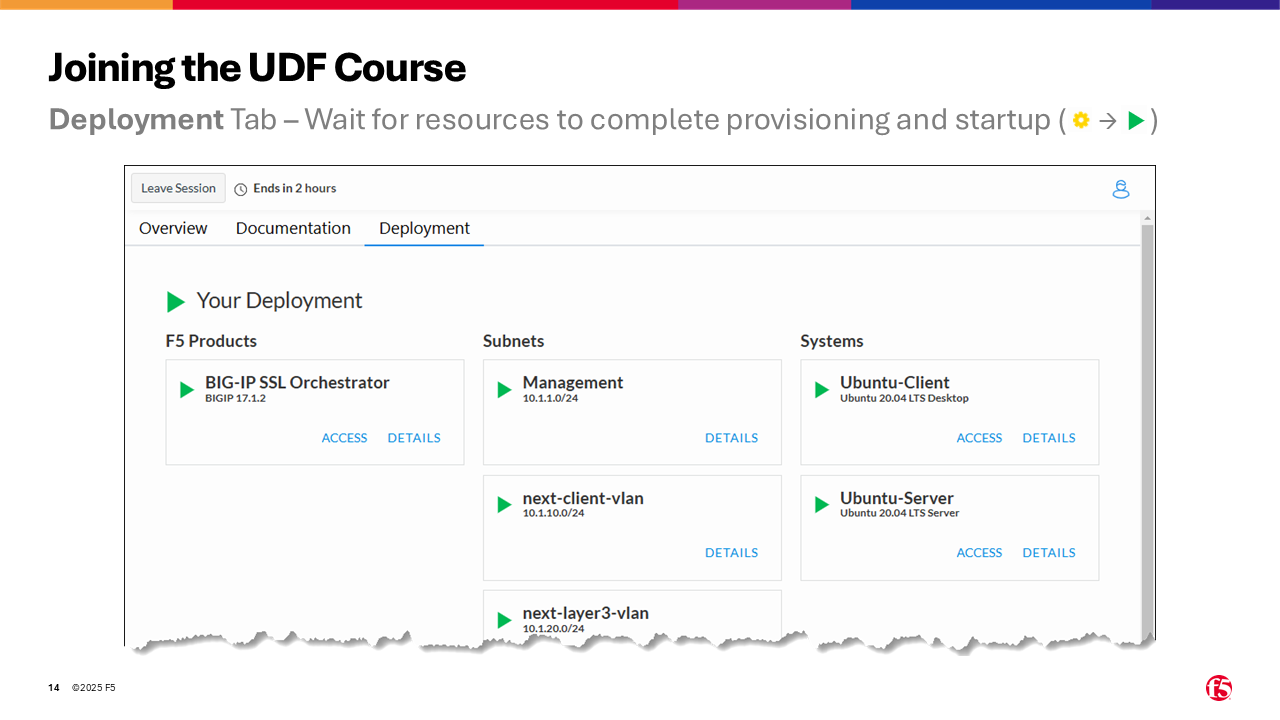This screenshot has width=1280, height=720.
Task: Click the Ubuntu-Client running status icon
Action: [822, 390]
